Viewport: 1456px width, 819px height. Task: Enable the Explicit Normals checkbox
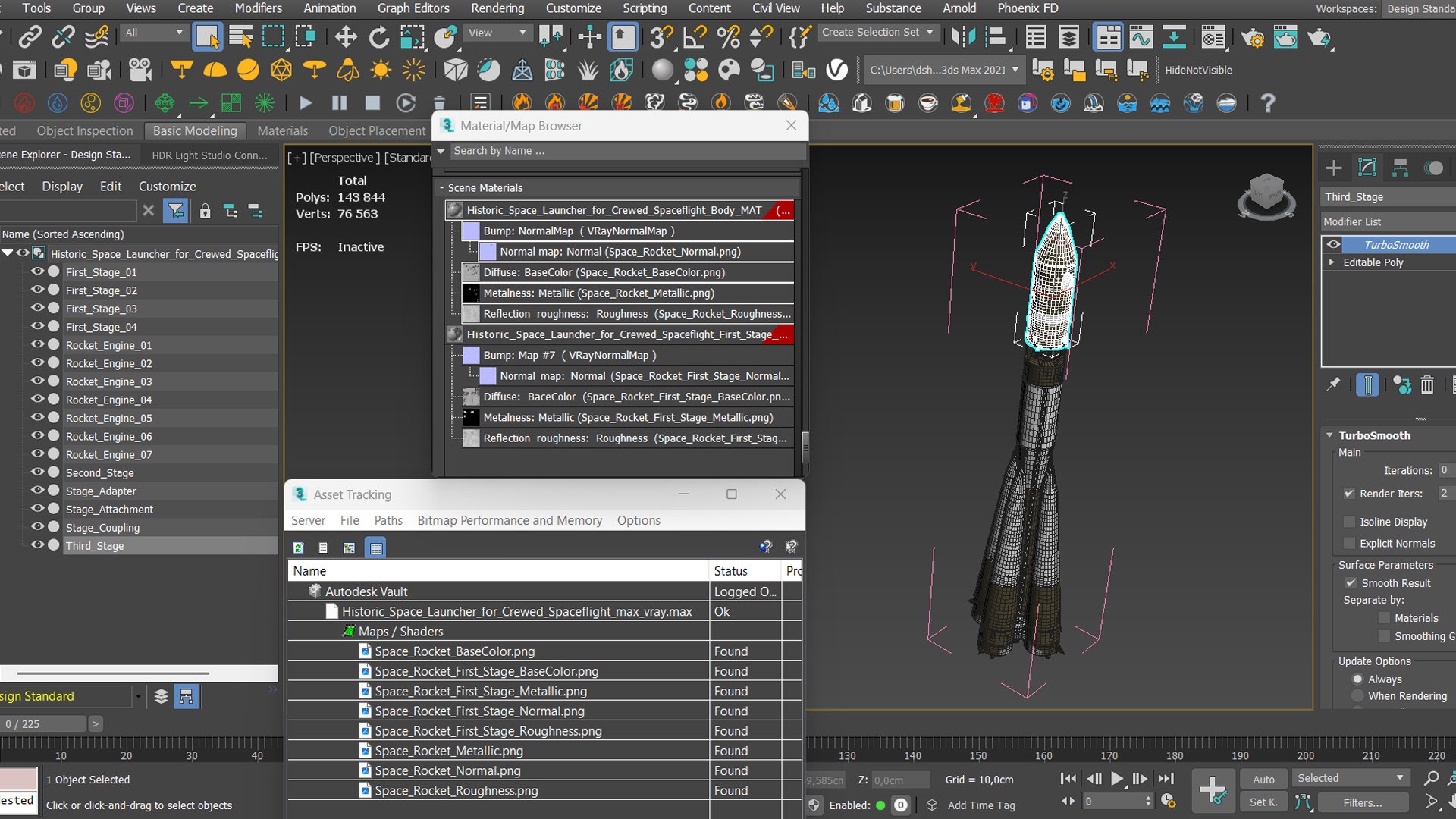coord(1349,544)
